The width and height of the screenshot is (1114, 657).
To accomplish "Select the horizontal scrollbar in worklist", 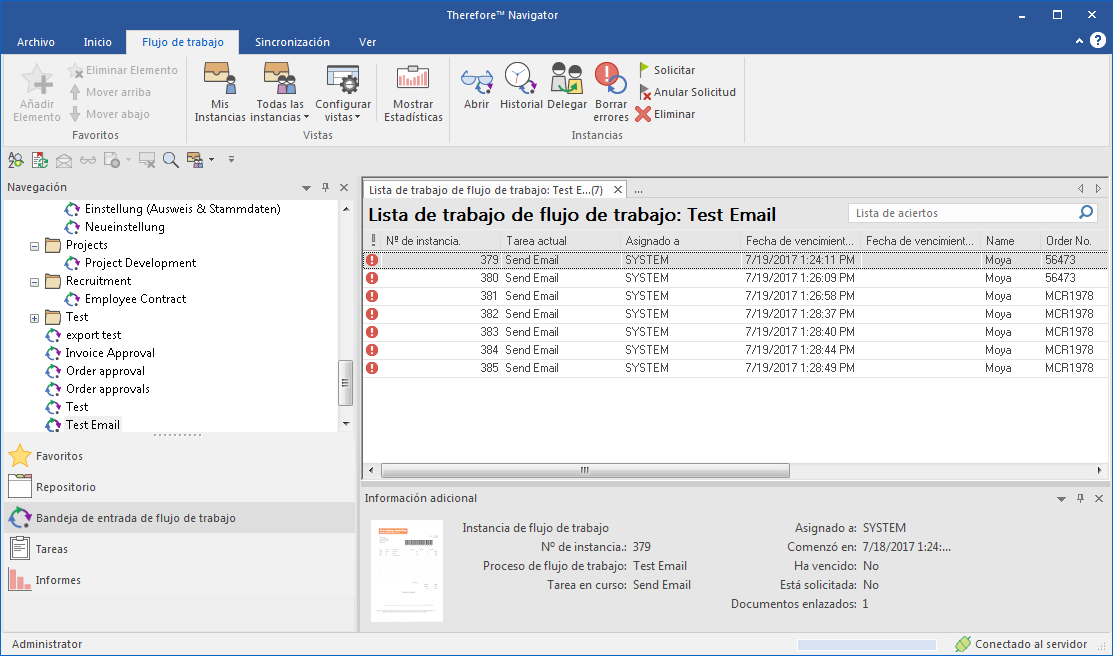I will tap(585, 470).
